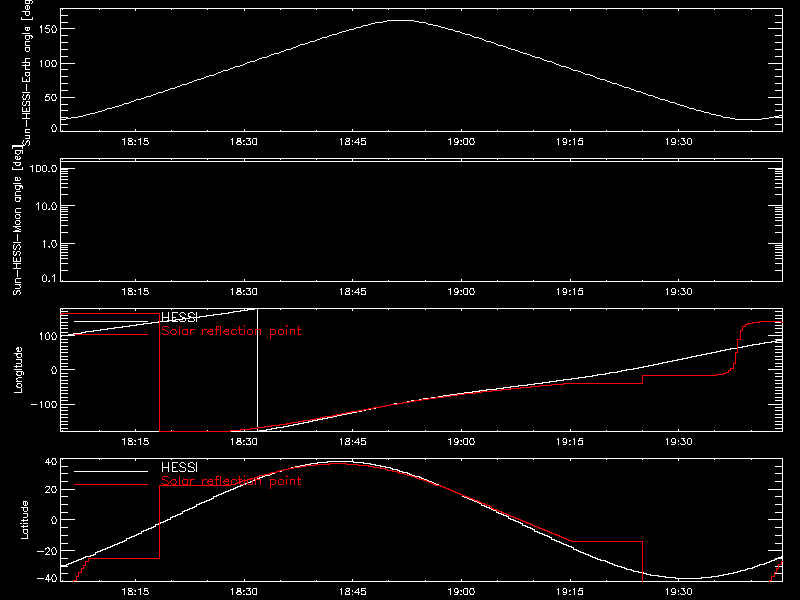This screenshot has width=800, height=600.
Task: Click the HESSI legend entry in Latitude plot
Action: (179, 467)
